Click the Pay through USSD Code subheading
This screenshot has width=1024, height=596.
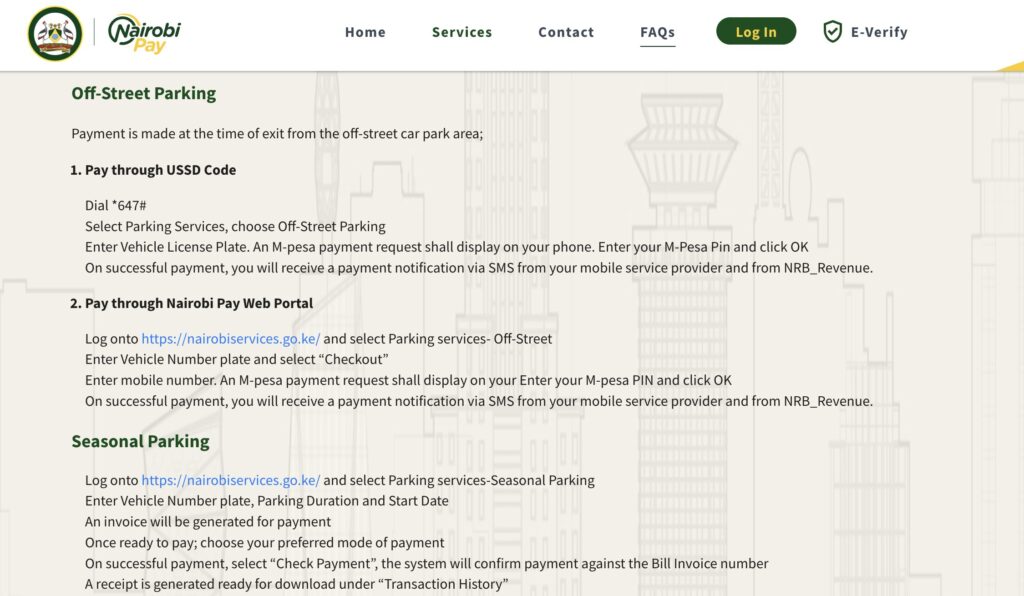[x=153, y=170]
